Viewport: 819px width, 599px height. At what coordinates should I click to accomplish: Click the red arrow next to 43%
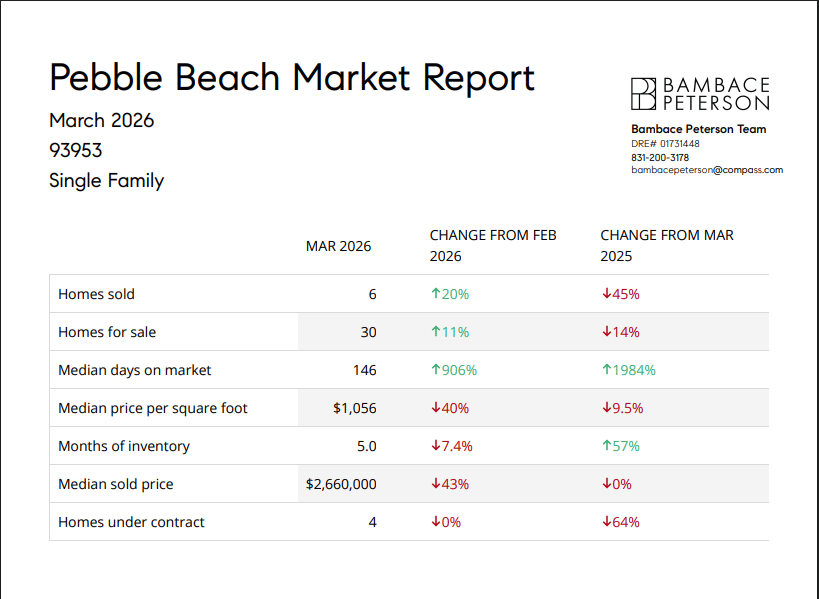coord(435,484)
